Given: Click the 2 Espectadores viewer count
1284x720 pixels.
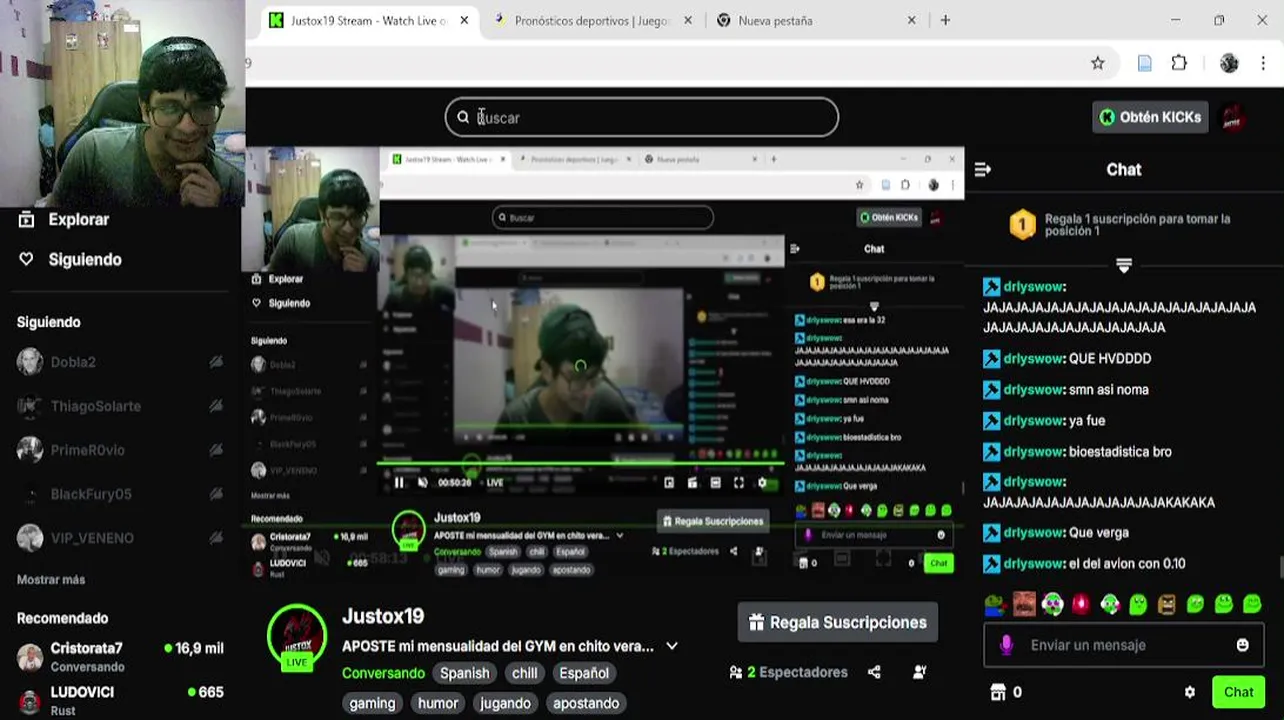Looking at the screenshot, I should click(x=789, y=672).
